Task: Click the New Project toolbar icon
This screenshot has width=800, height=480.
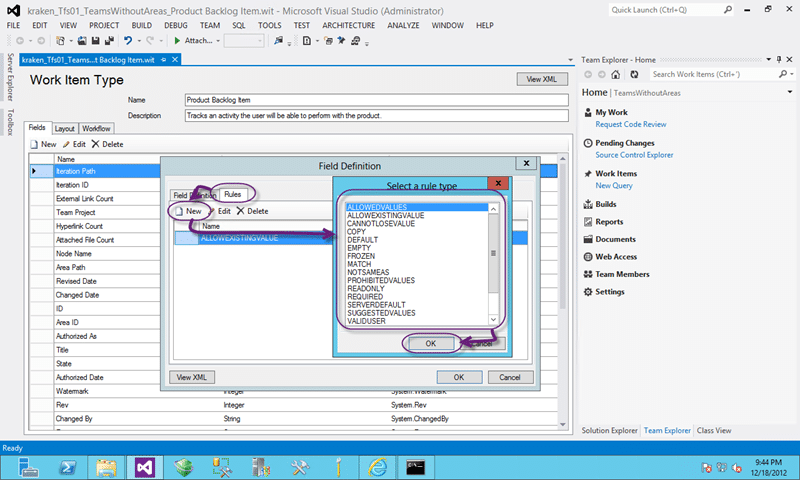Action: (60, 41)
